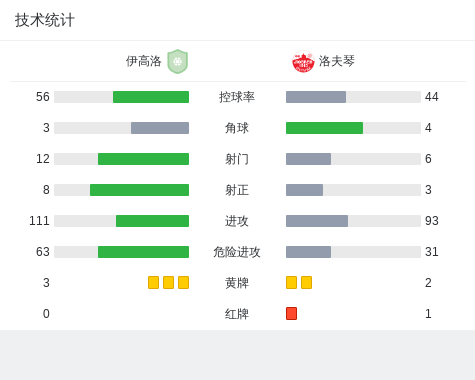Click the first yellow card of 洛夫琴
Screen dimensions: 475x380
[x=291, y=282]
